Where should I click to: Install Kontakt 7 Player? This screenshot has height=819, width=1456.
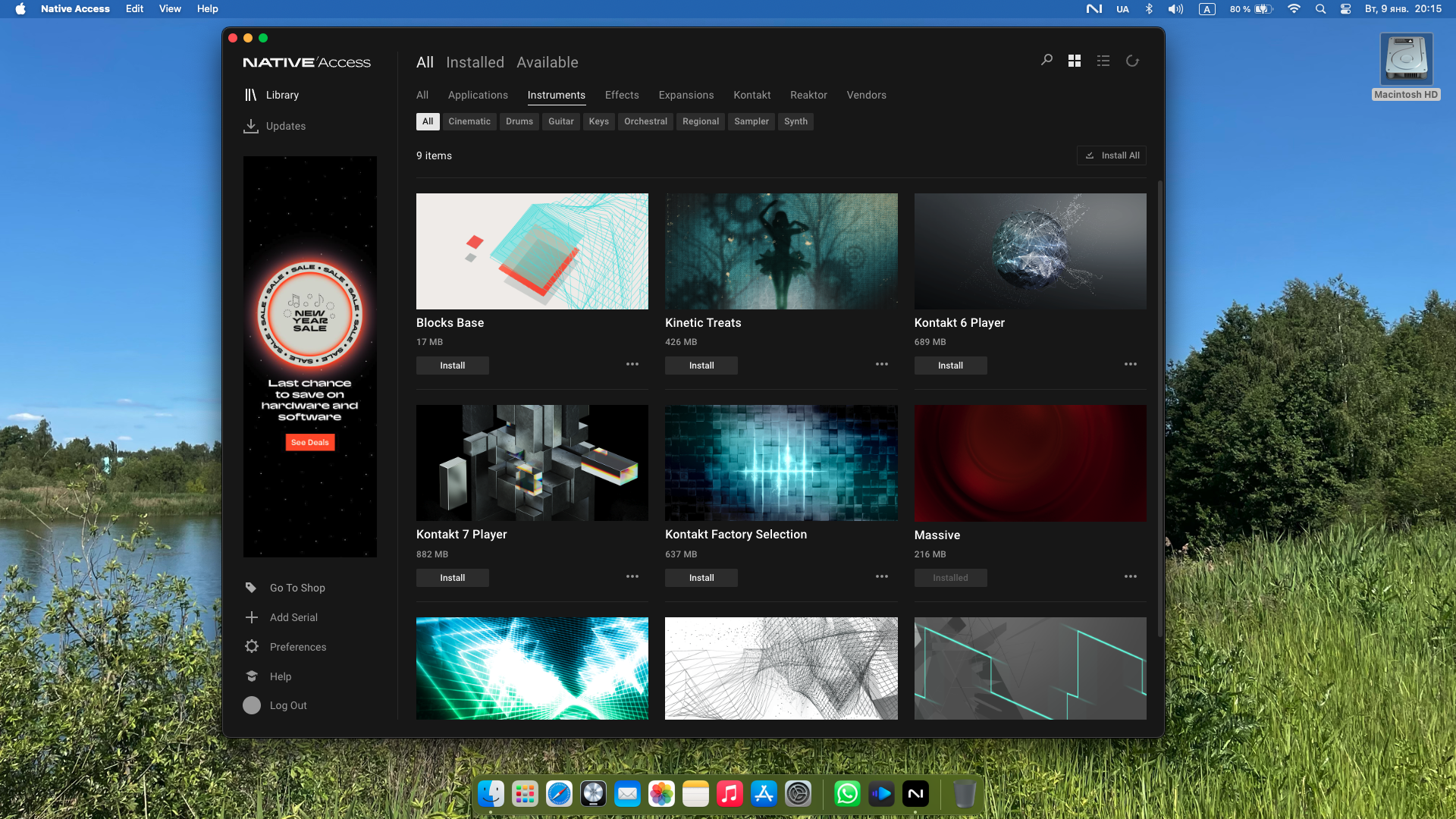453,578
